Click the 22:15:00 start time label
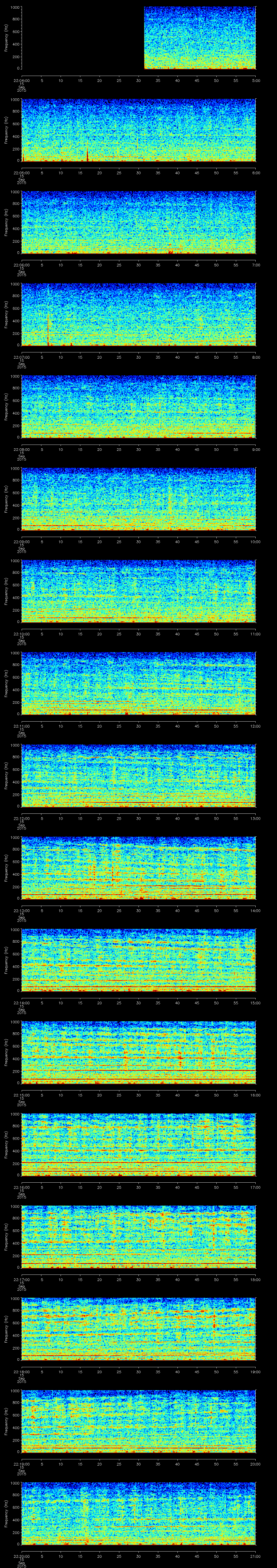This screenshot has height=1568, width=277. coord(21,1095)
